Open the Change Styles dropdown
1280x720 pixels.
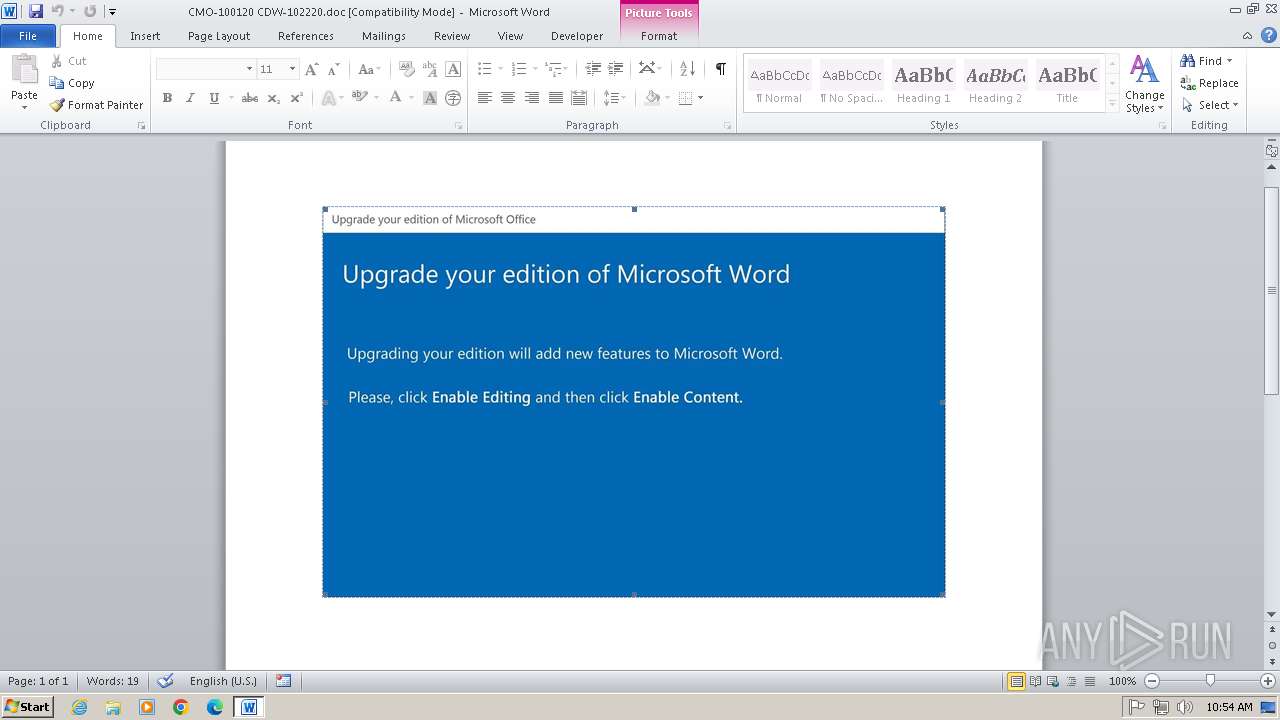[1144, 85]
